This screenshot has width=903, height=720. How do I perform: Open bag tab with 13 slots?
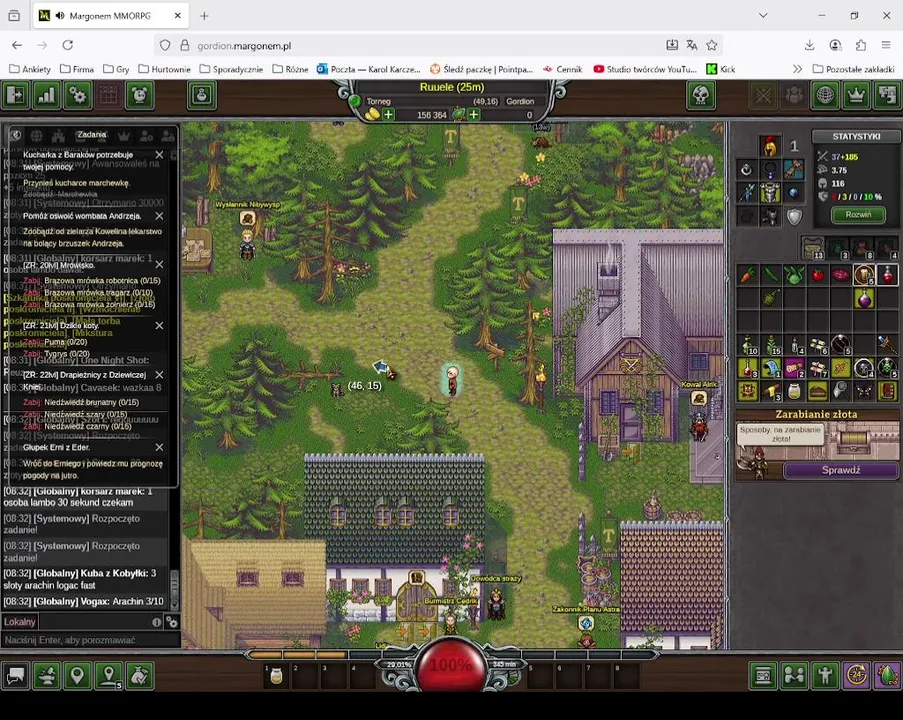pos(813,248)
